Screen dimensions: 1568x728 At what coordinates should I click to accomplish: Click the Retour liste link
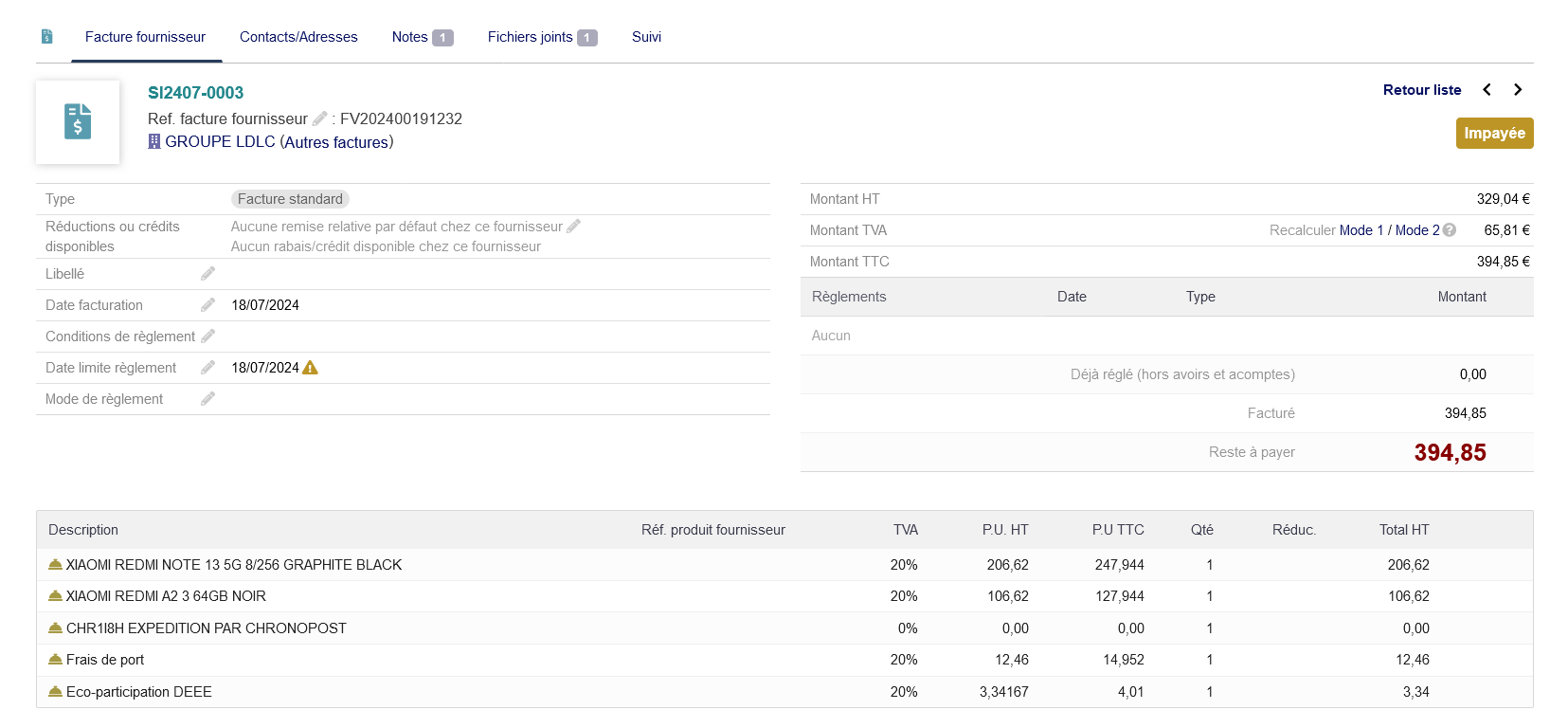(1421, 90)
